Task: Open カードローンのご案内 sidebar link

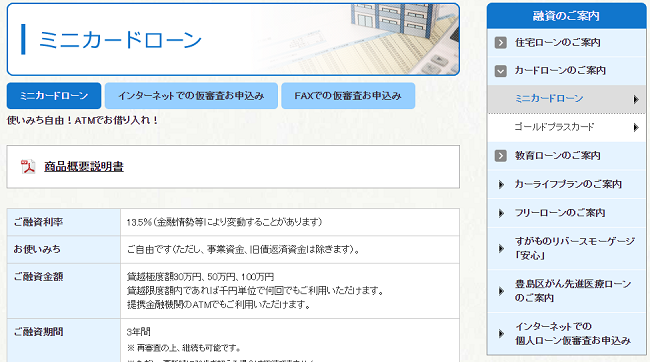Action: tap(560, 70)
